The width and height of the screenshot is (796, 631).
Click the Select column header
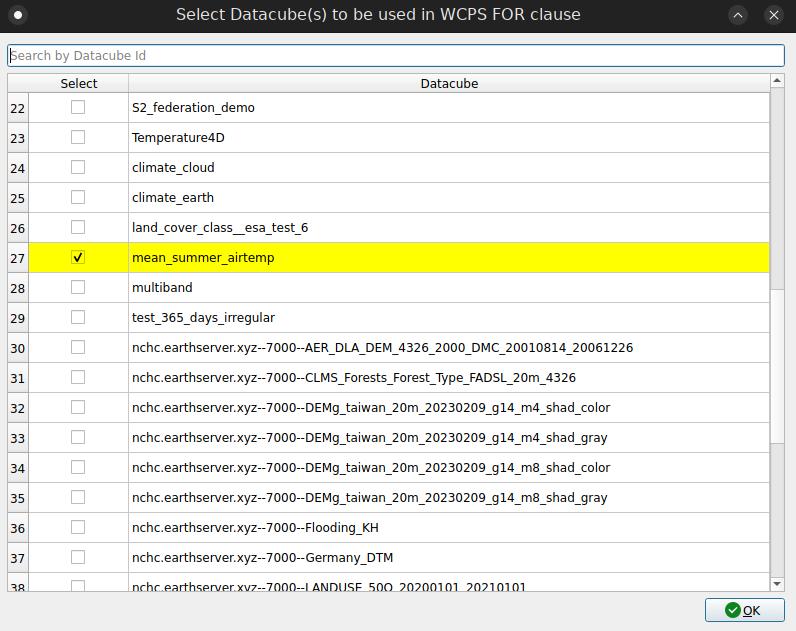79,83
